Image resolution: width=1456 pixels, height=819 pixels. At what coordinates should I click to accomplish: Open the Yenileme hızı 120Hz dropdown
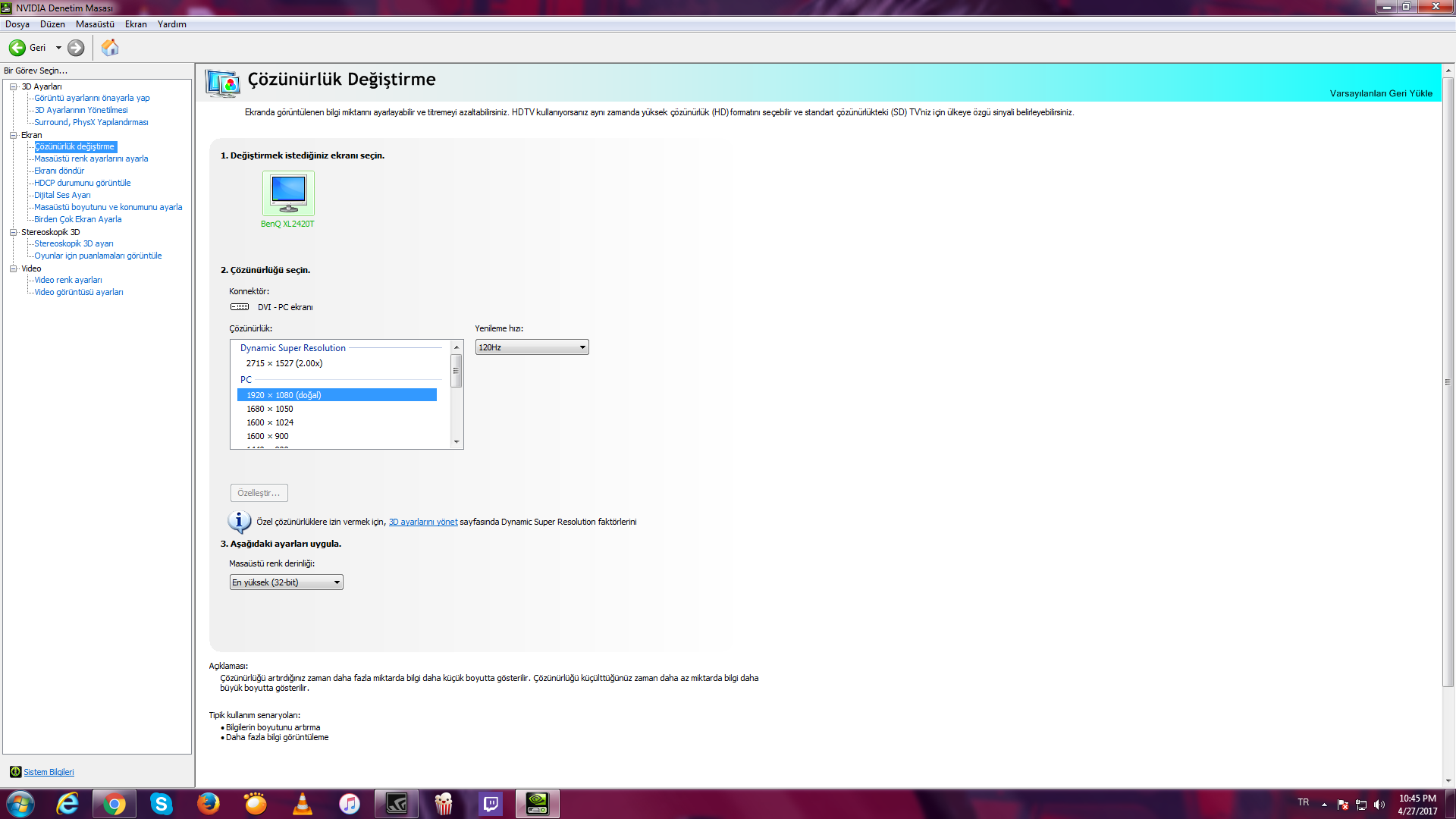tap(532, 347)
